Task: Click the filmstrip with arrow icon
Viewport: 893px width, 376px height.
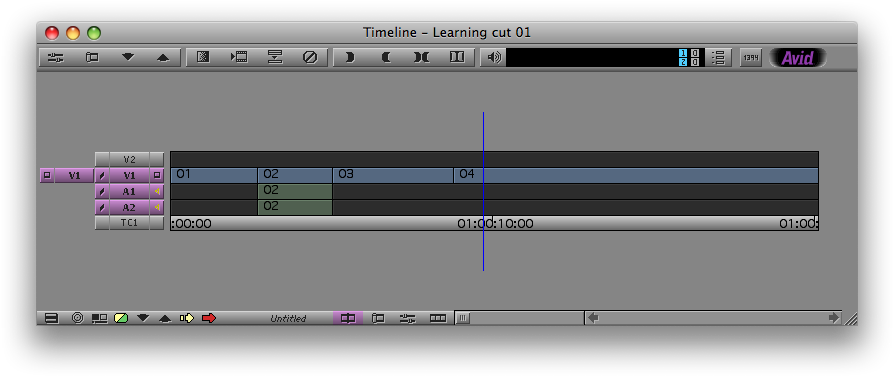Action: 239,58
